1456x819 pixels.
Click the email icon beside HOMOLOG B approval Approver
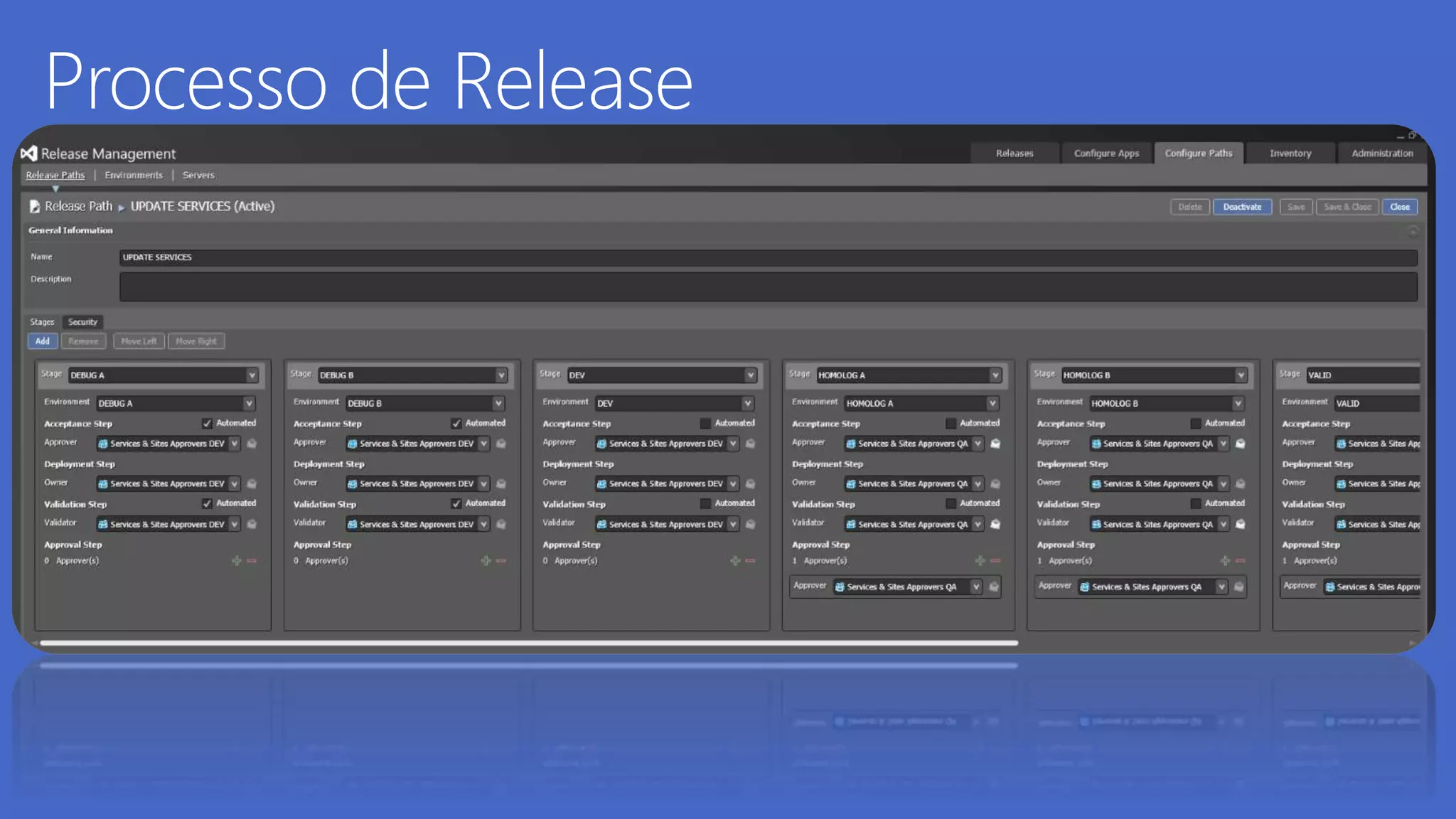1239,587
